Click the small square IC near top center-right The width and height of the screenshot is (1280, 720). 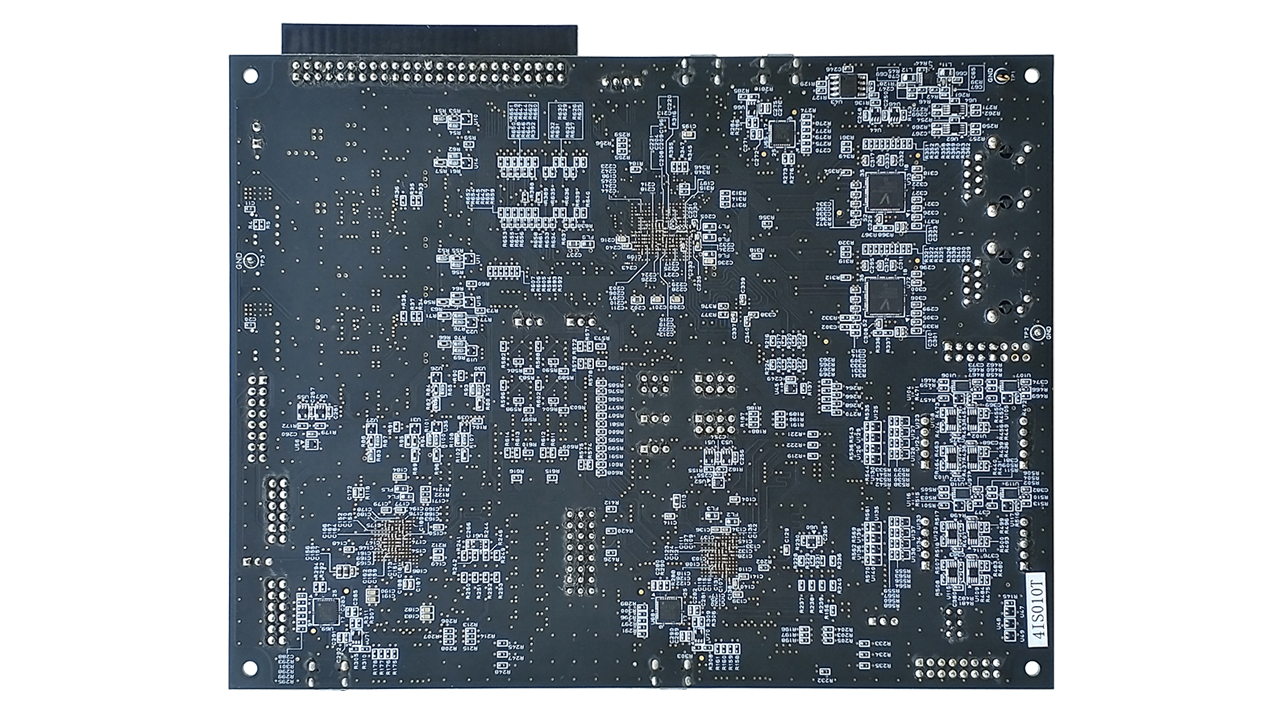[x=781, y=133]
